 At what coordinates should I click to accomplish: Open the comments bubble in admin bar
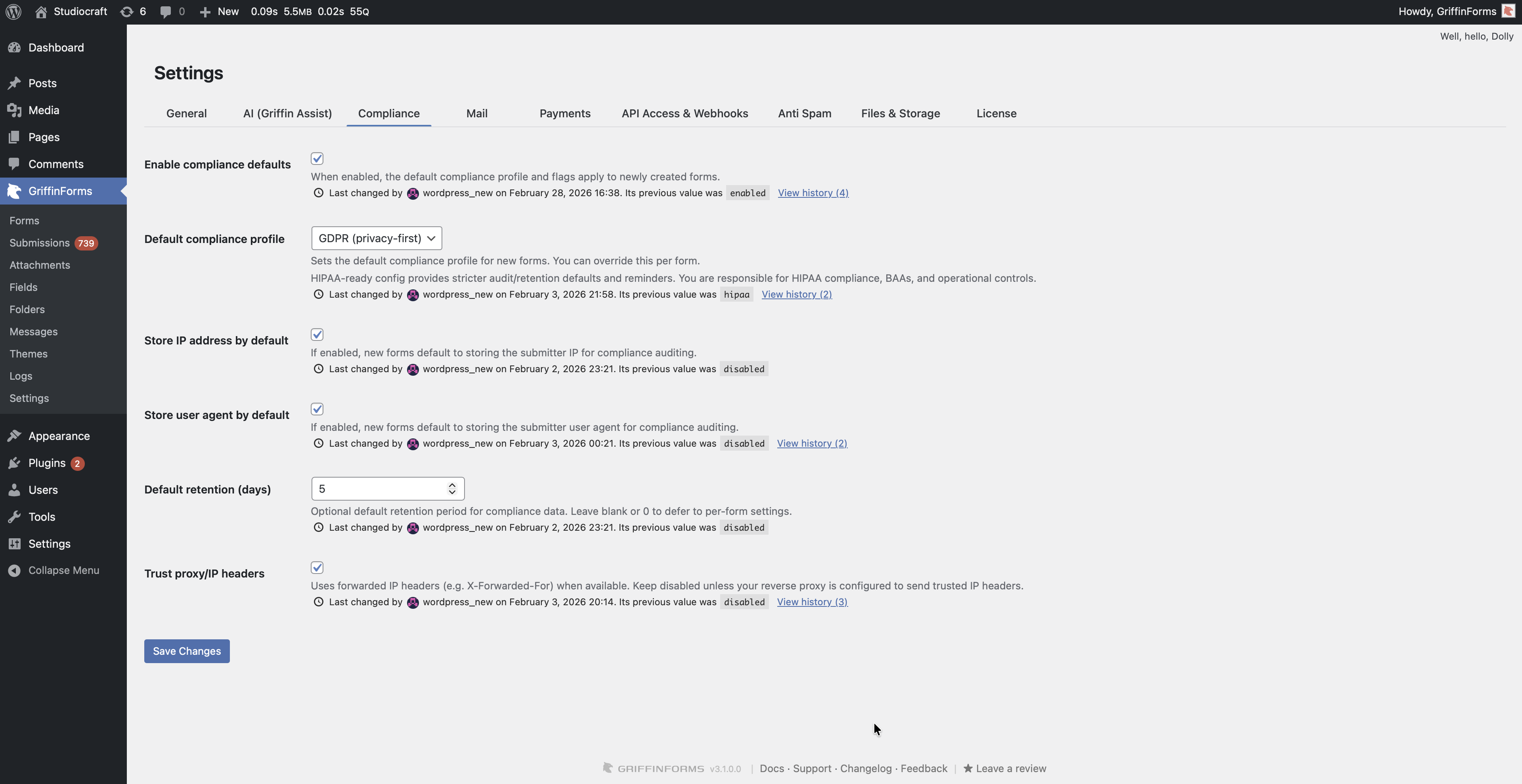point(165,12)
